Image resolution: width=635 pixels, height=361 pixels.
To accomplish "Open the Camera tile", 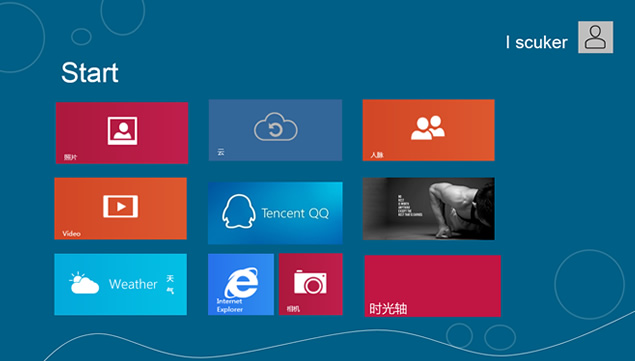I will tap(311, 284).
